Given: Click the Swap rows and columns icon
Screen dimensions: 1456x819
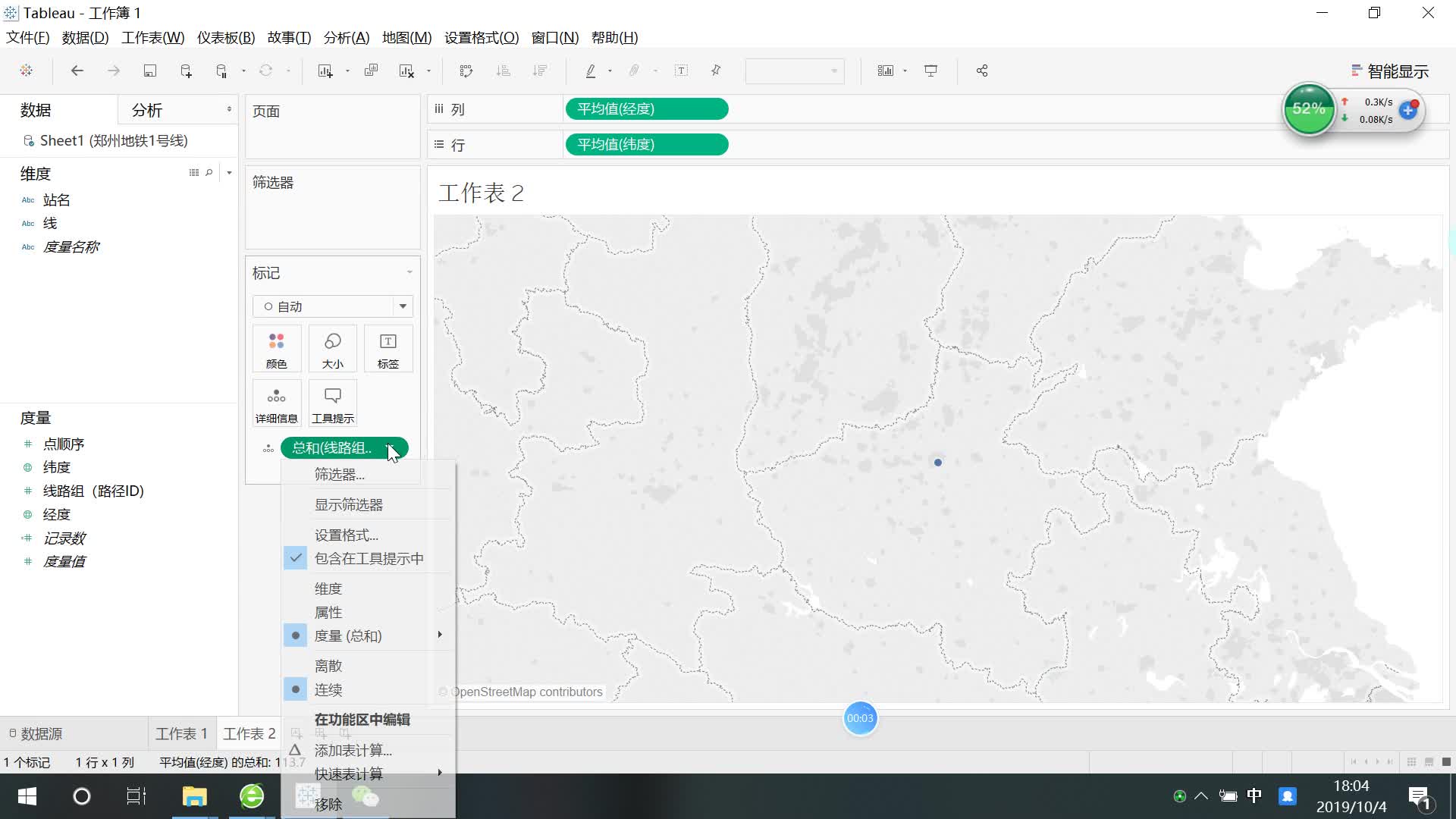Looking at the screenshot, I should pyautogui.click(x=466, y=71).
